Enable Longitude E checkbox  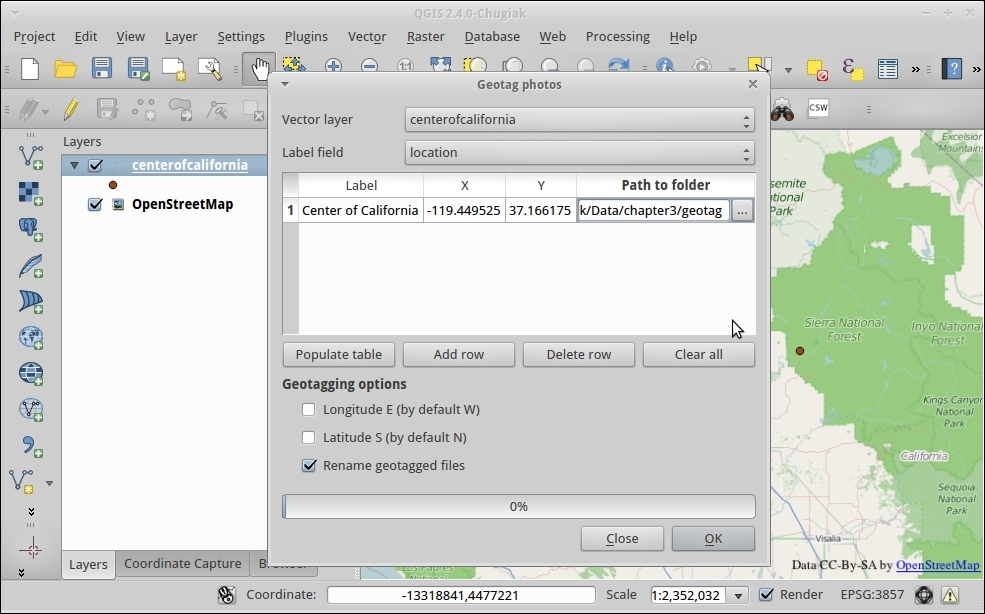point(309,410)
